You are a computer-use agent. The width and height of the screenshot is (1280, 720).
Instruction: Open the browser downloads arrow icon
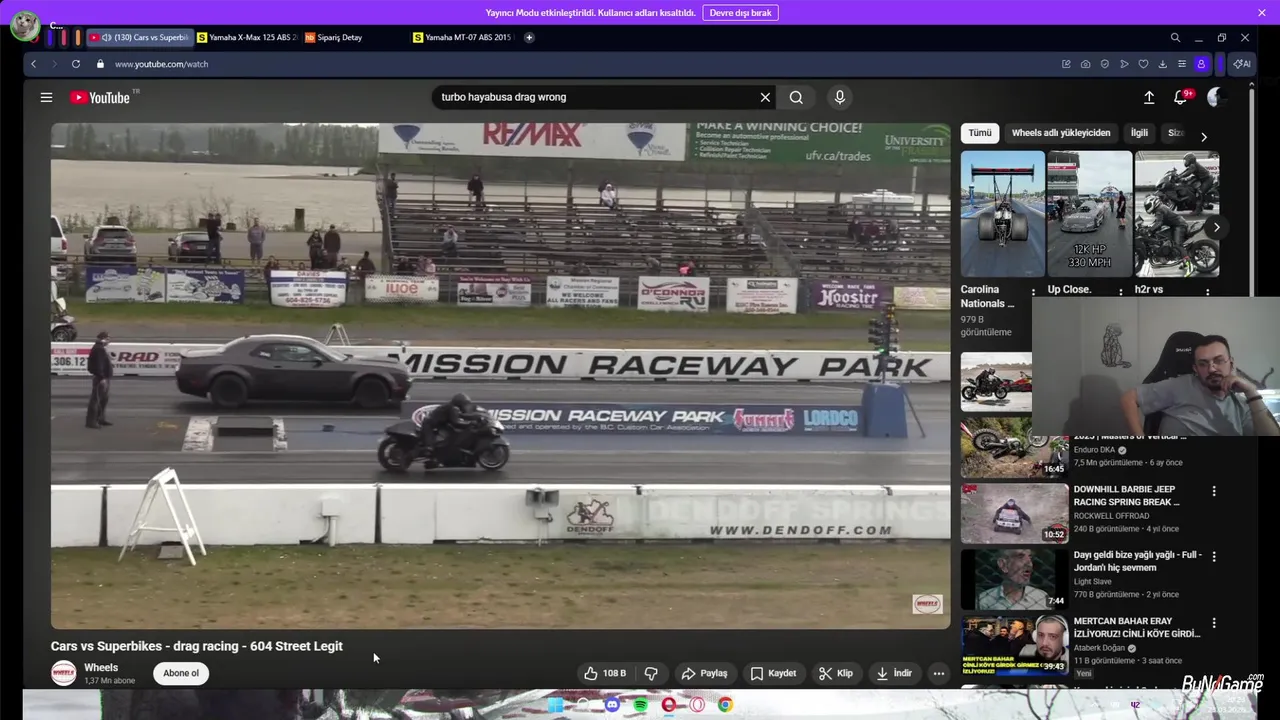pyautogui.click(x=1162, y=64)
